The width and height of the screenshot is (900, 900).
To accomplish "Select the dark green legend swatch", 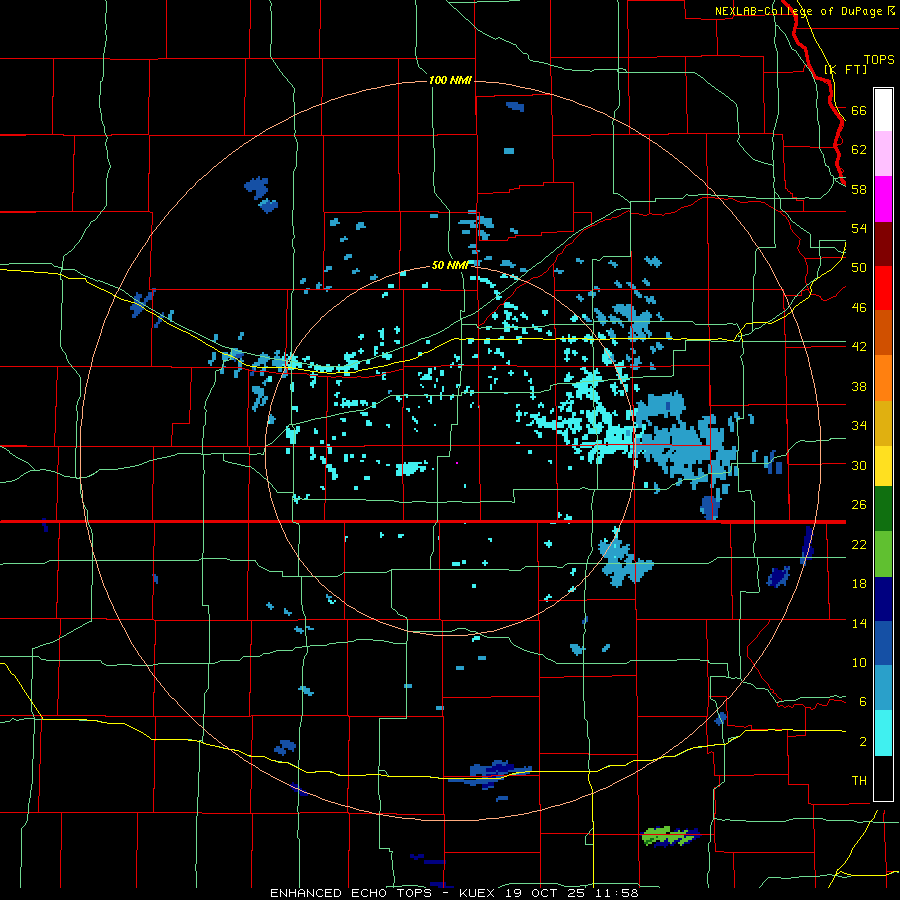I will (883, 509).
